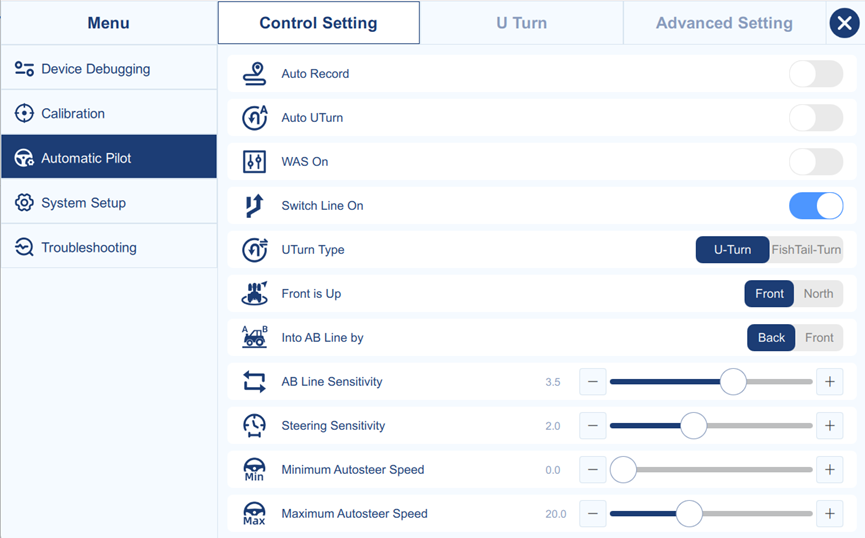865x538 pixels.
Task: Select Front for Into AB Line by
Action: pyautogui.click(x=819, y=337)
